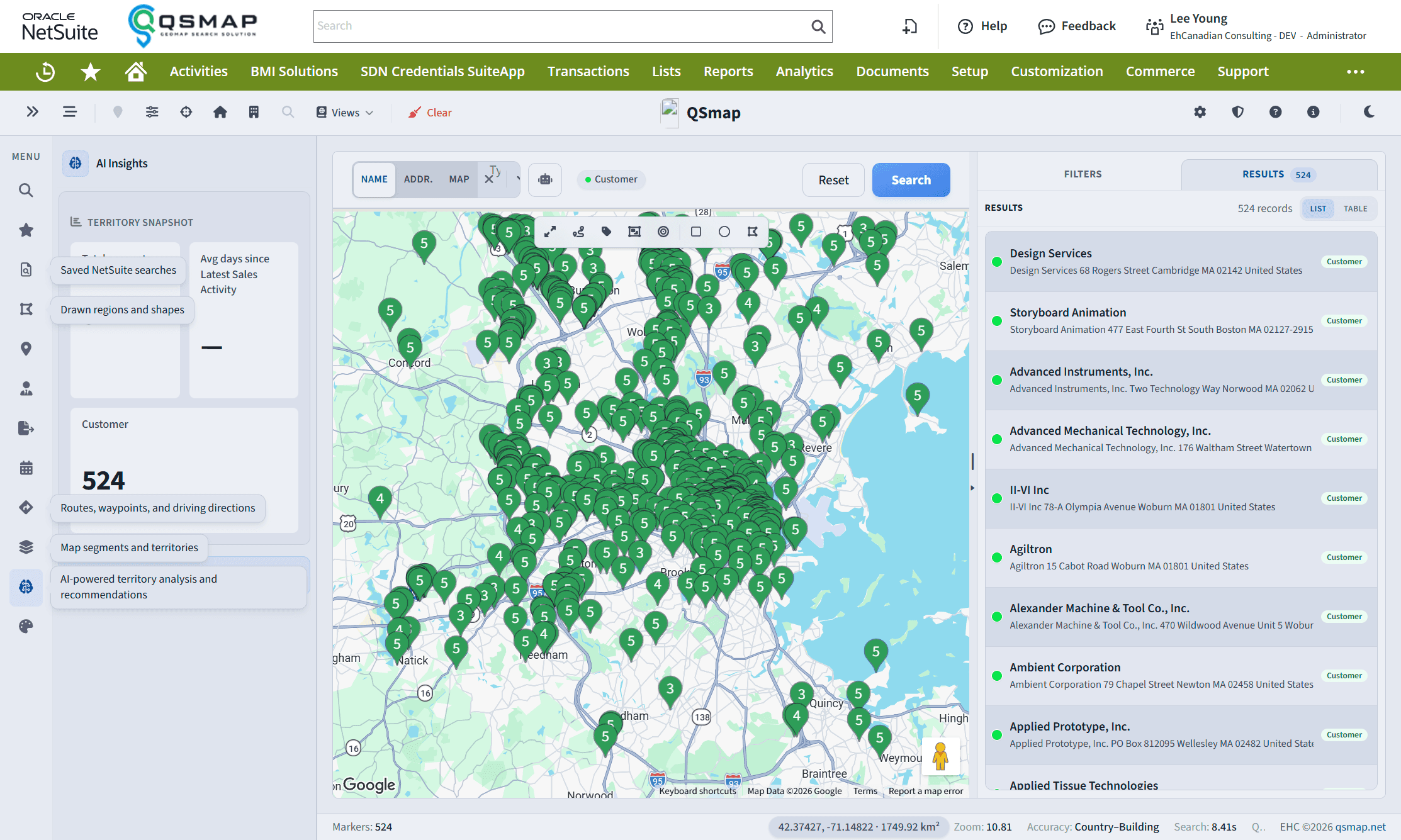Switch search mode to ADDR.

click(x=418, y=179)
